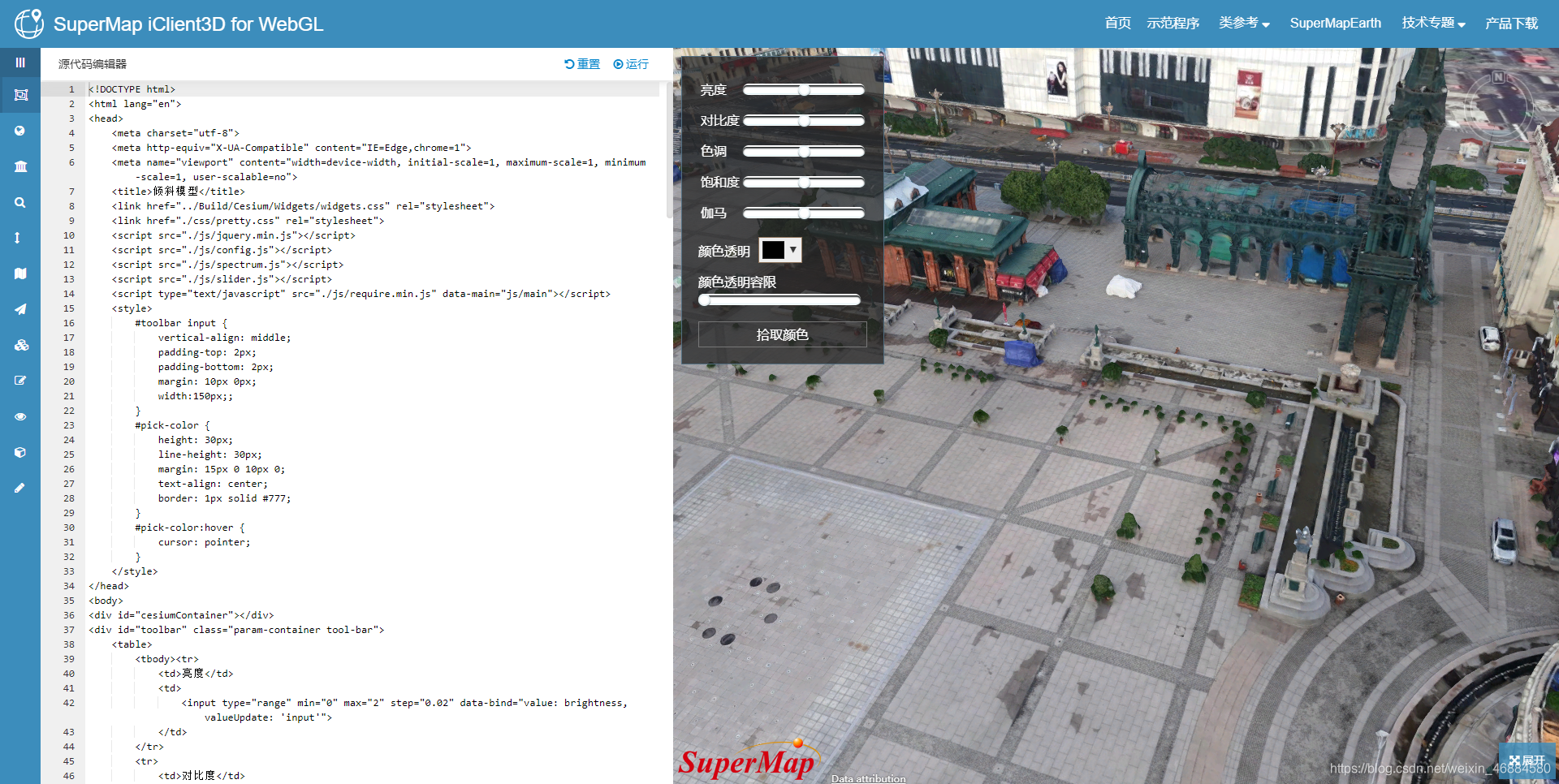Click the cesiumContainer div code line
Viewport: 1559px width, 784px height.
[x=181, y=615]
